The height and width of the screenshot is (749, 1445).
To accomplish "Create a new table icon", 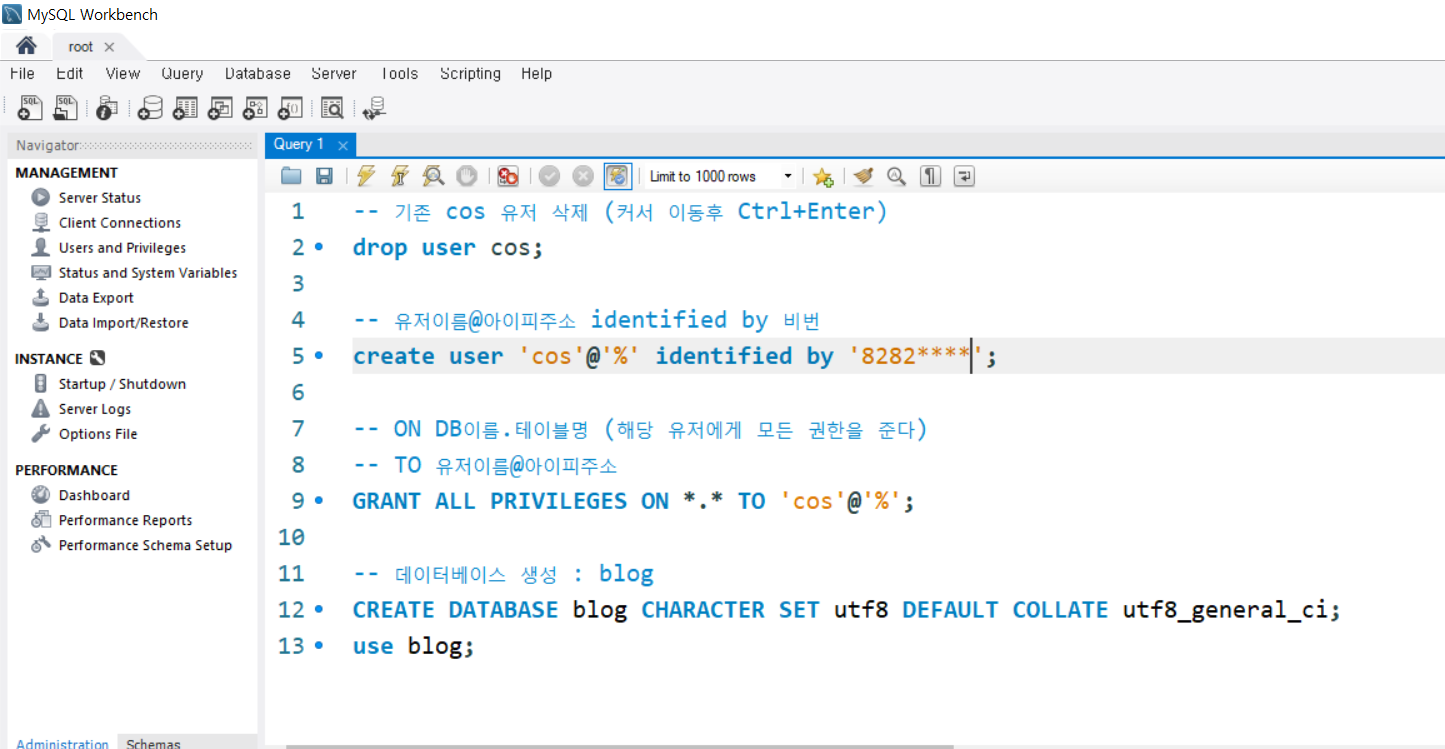I will [x=185, y=108].
